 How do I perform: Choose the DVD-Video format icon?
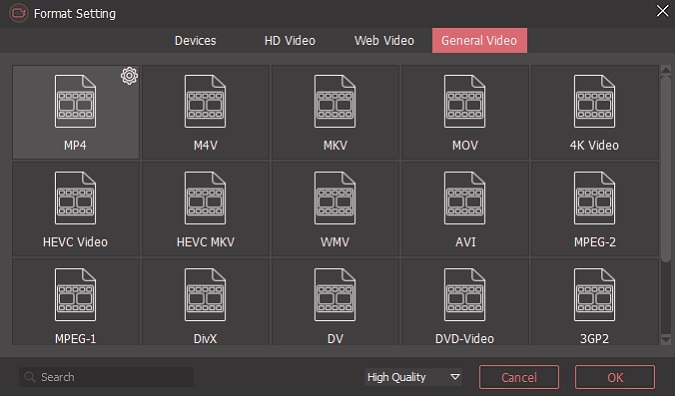[465, 295]
